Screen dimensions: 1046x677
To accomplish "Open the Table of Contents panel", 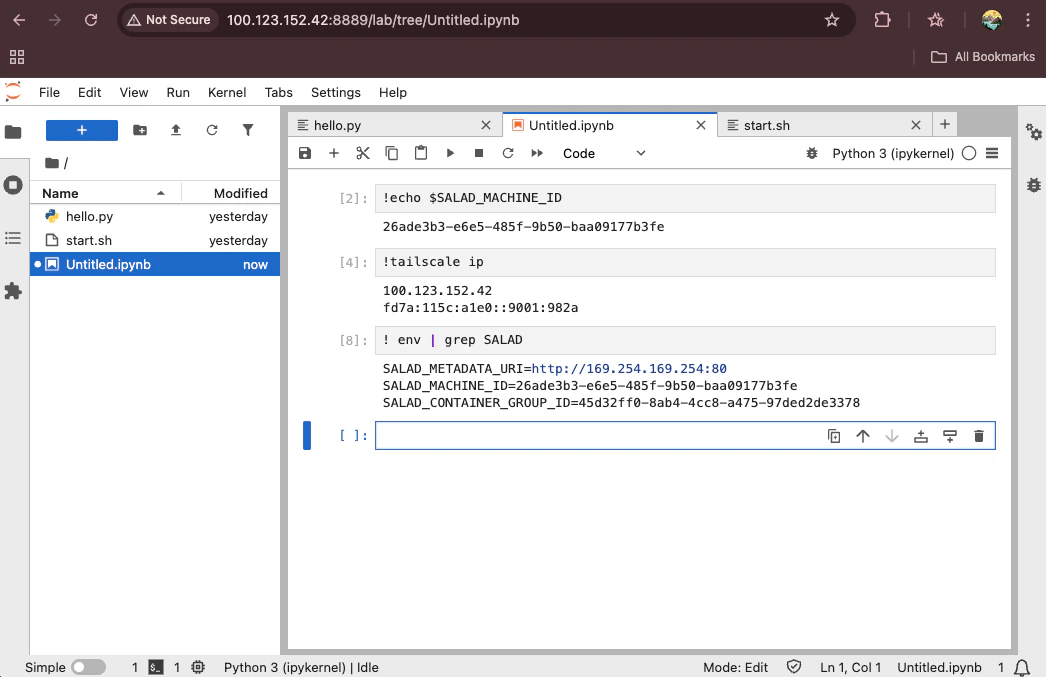I will point(13,238).
